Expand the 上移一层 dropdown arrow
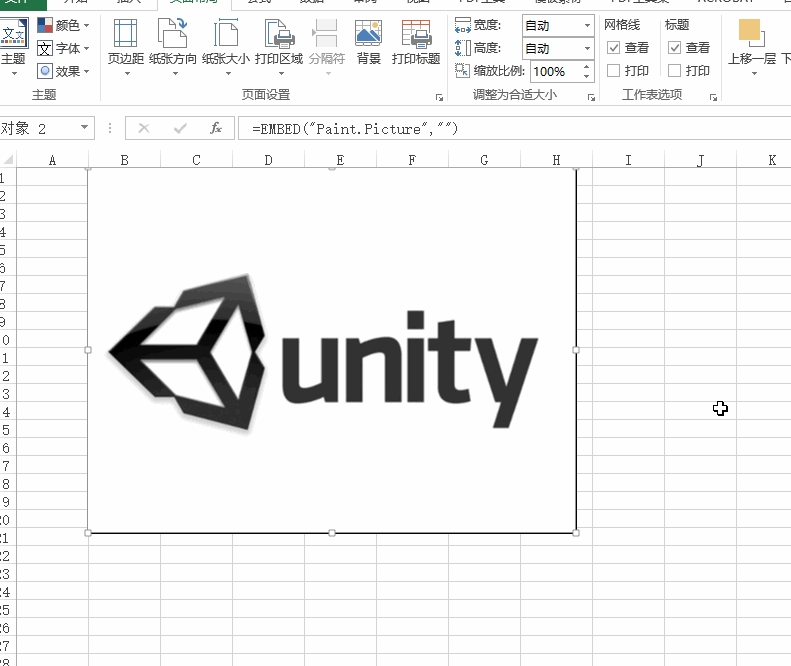The width and height of the screenshot is (791, 666). point(754,74)
